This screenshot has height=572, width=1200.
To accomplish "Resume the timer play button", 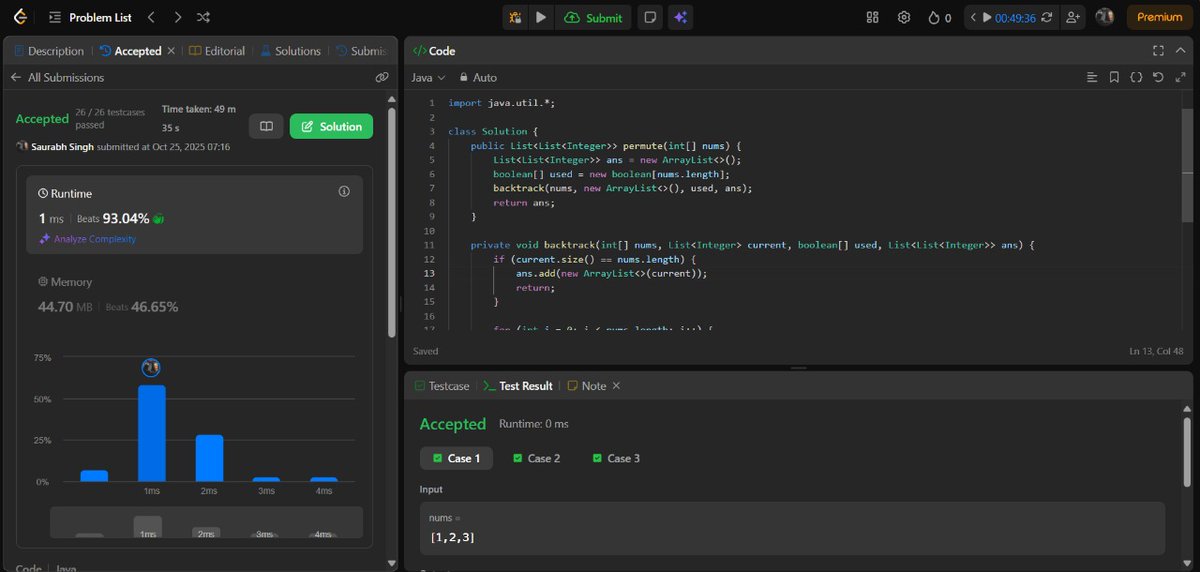I will pos(987,18).
